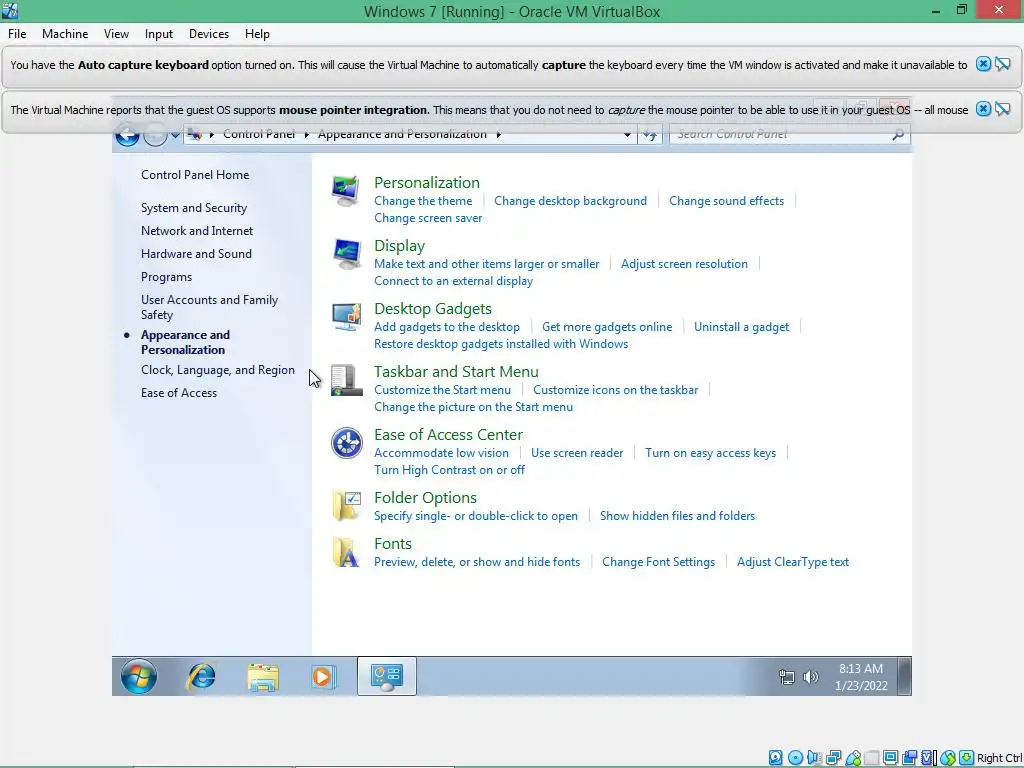Open the address bar history dropdown
Image resolution: width=1024 pixels, height=768 pixels.
(x=627, y=135)
